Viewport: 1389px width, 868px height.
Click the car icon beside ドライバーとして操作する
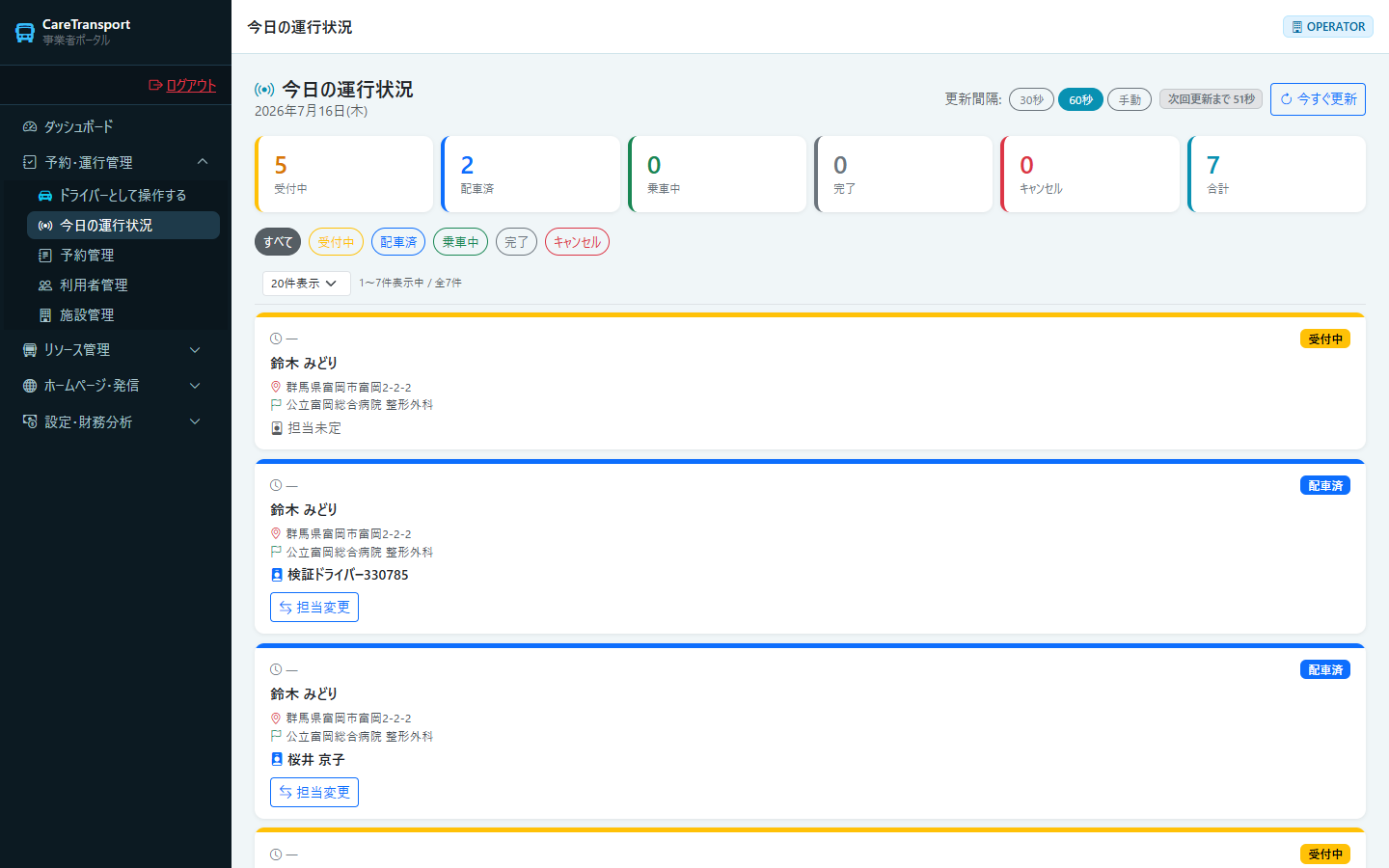pyautogui.click(x=45, y=195)
